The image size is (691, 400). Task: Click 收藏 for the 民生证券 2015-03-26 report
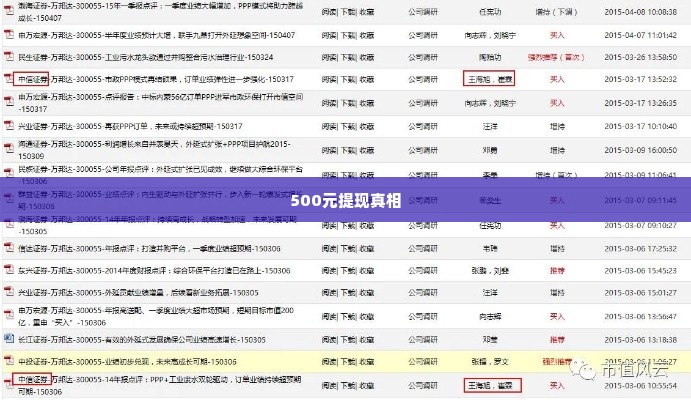point(367,57)
